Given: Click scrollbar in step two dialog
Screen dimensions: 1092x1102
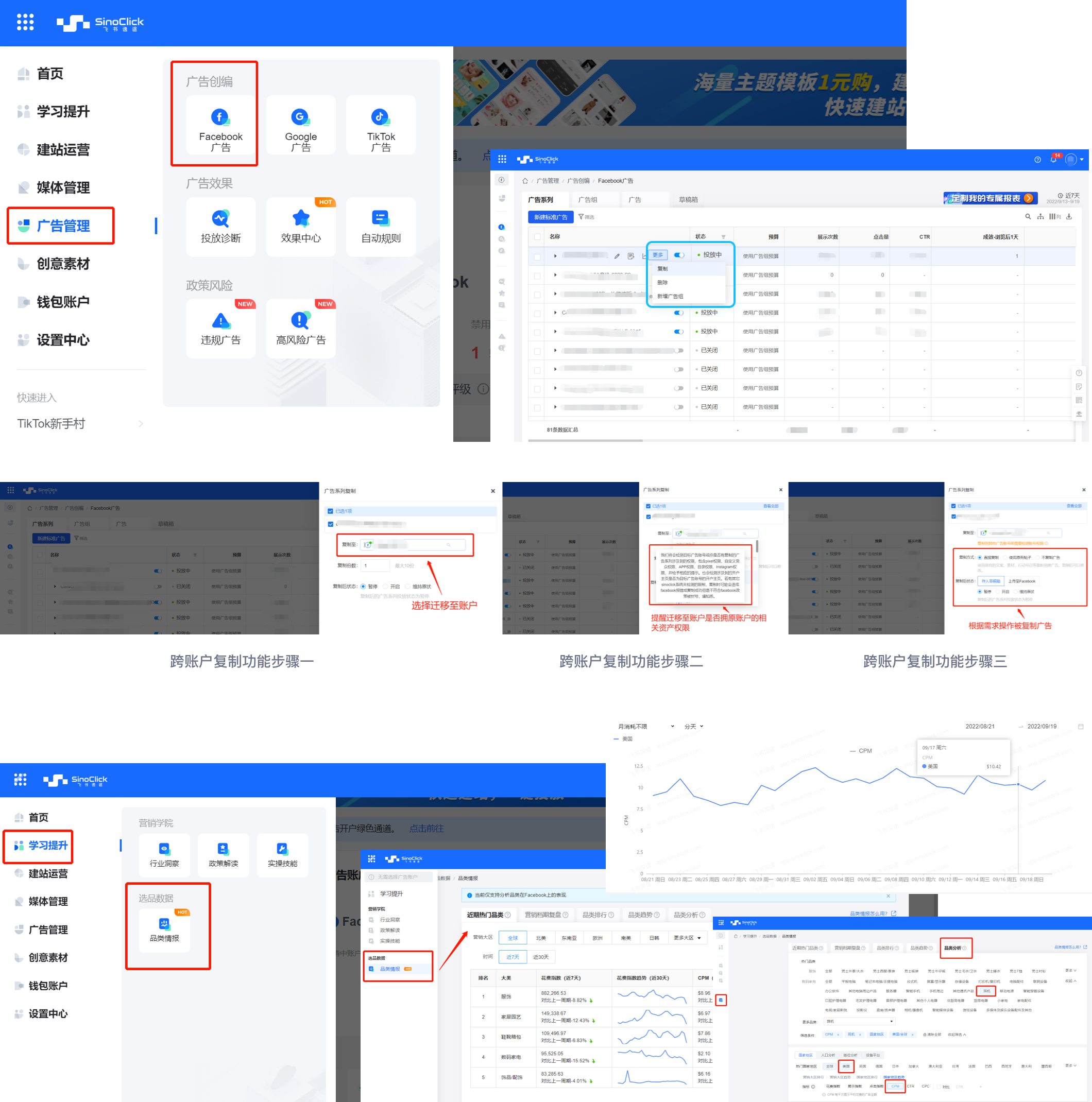Looking at the screenshot, I should tap(757, 546).
